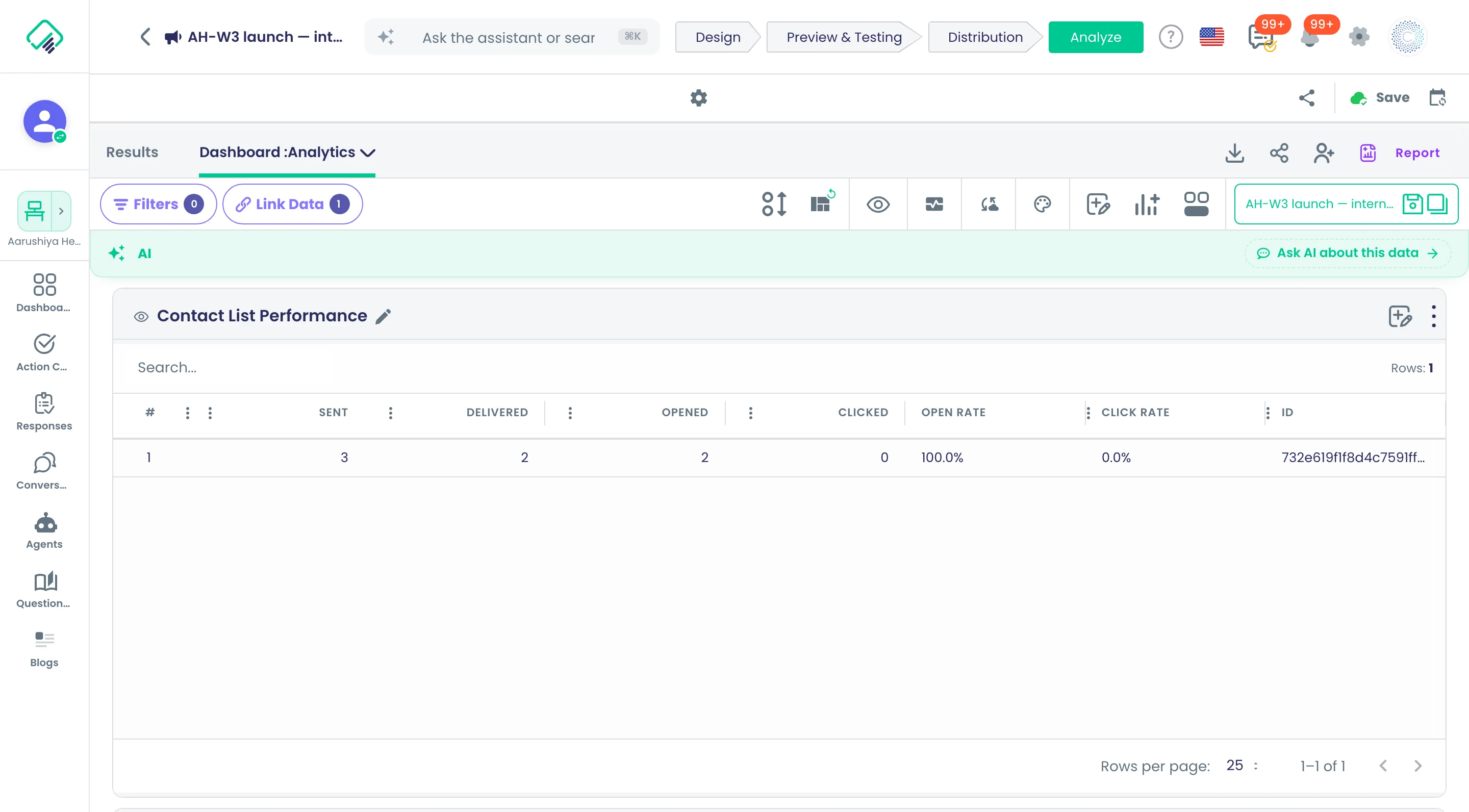This screenshot has height=812, width=1469.
Task: Open Contact List card three-dot menu
Action: point(1434,316)
